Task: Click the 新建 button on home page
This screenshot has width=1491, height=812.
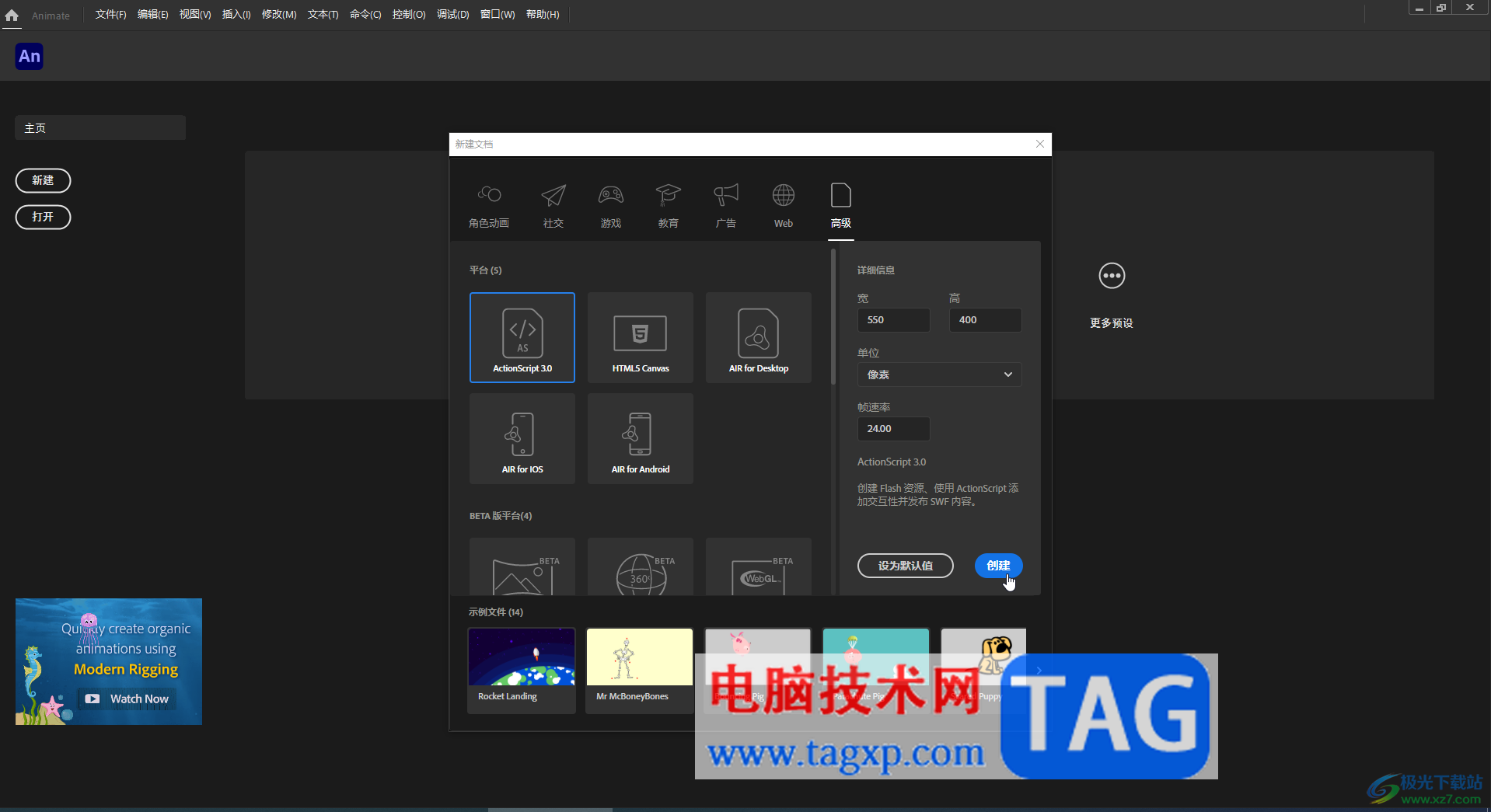Action: coord(43,180)
